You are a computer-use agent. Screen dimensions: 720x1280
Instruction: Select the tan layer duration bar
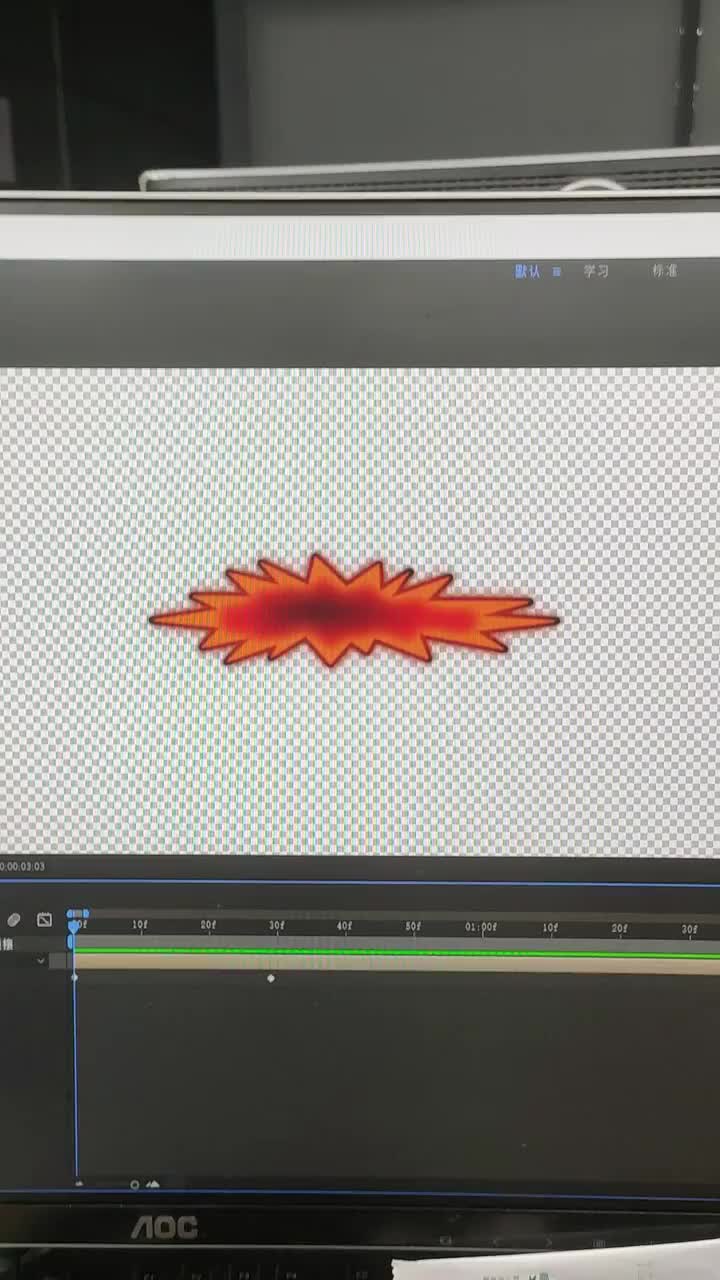tap(397, 963)
